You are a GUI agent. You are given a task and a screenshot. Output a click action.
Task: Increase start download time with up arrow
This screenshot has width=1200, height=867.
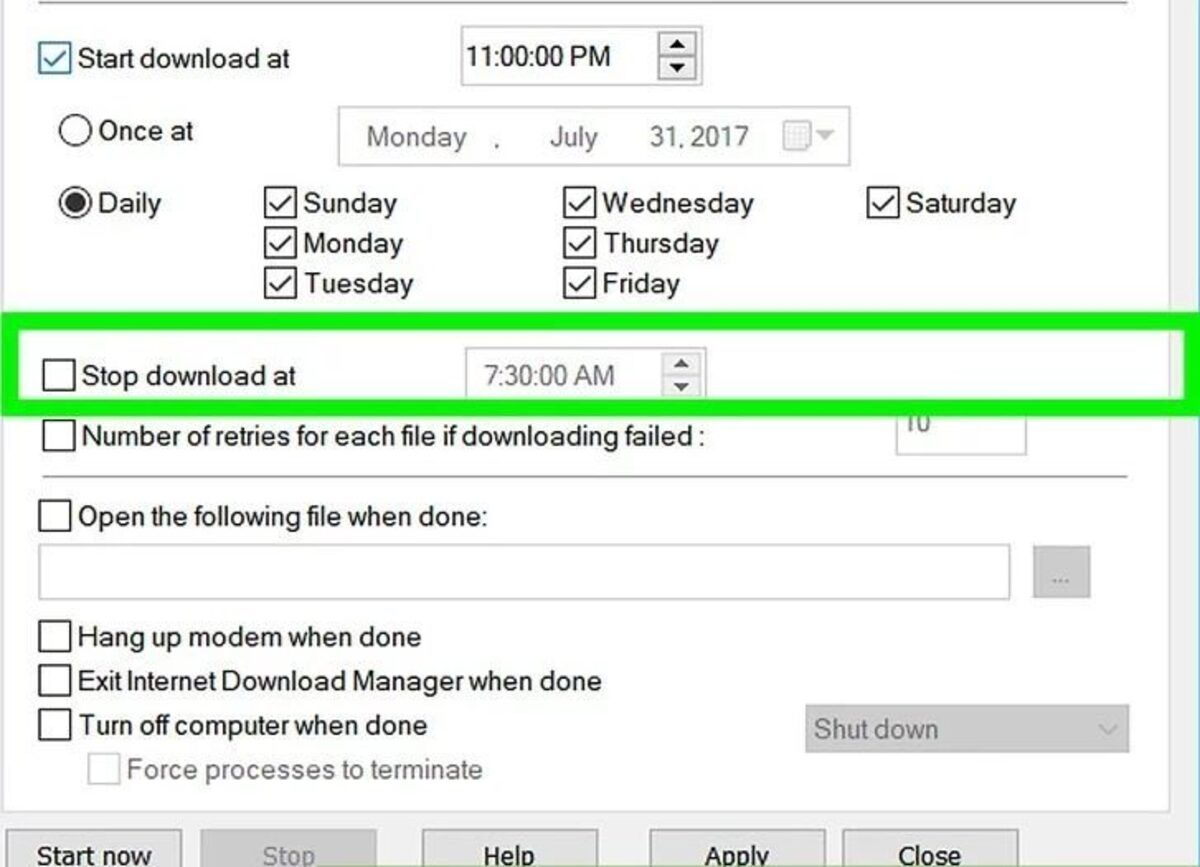[679, 45]
